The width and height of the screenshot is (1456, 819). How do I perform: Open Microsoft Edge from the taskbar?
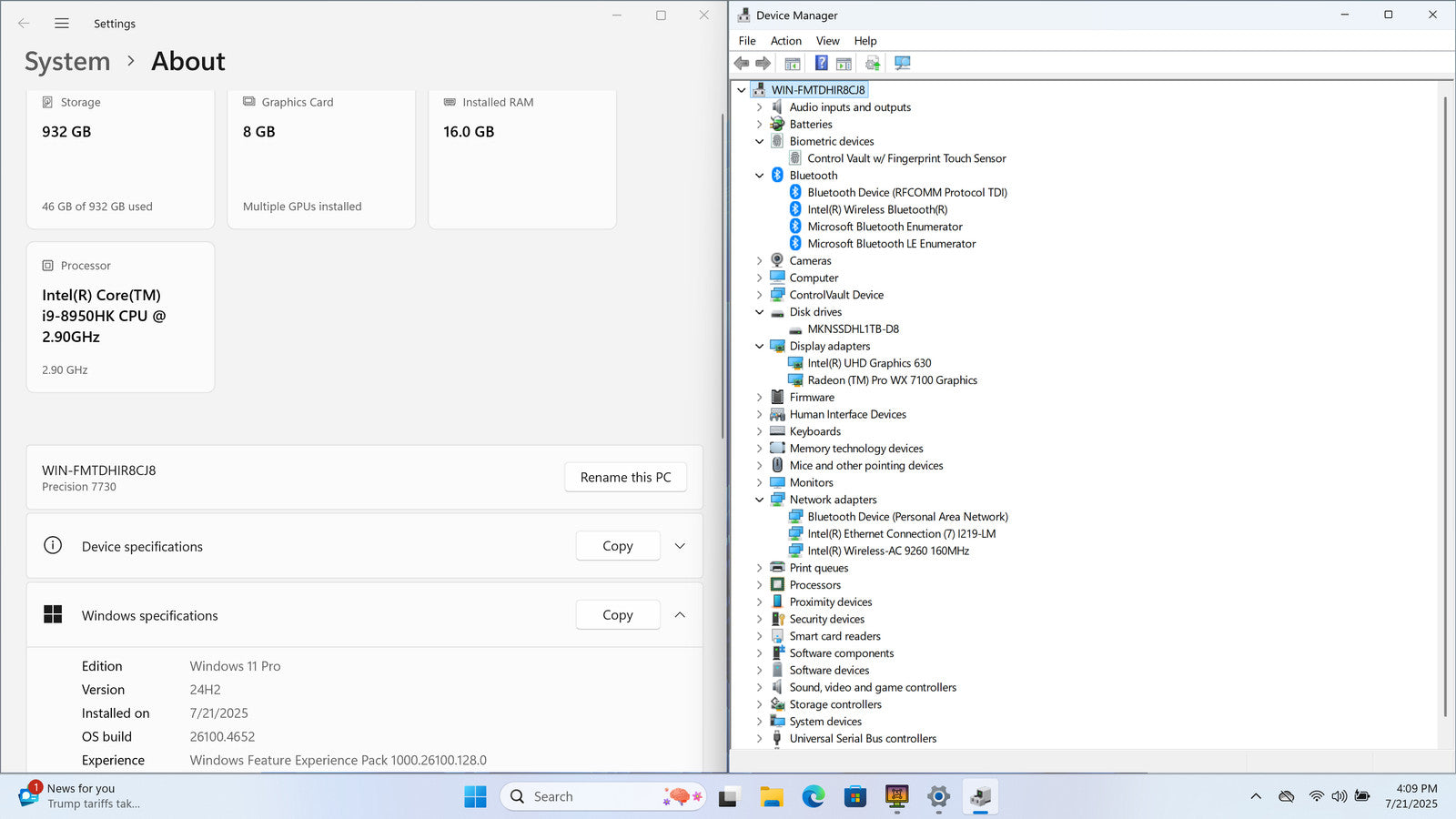(x=813, y=797)
